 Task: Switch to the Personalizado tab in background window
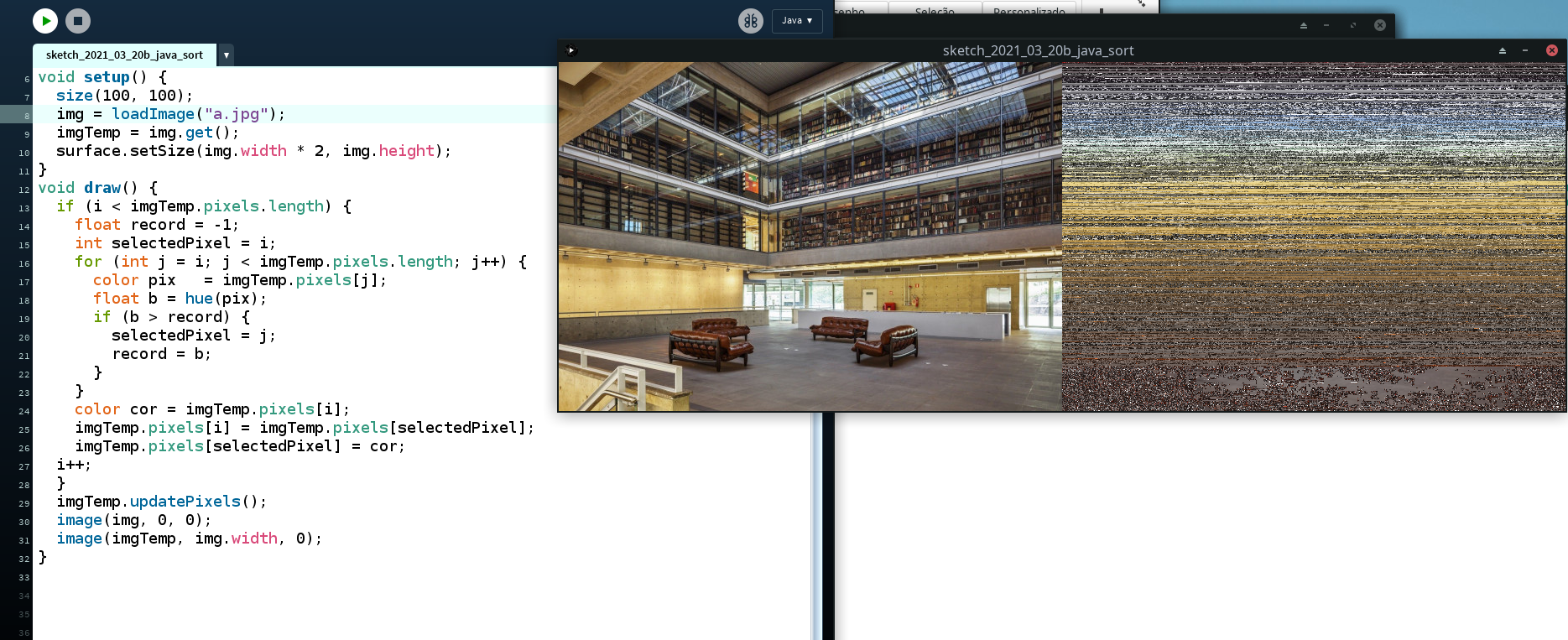pos(1029,10)
